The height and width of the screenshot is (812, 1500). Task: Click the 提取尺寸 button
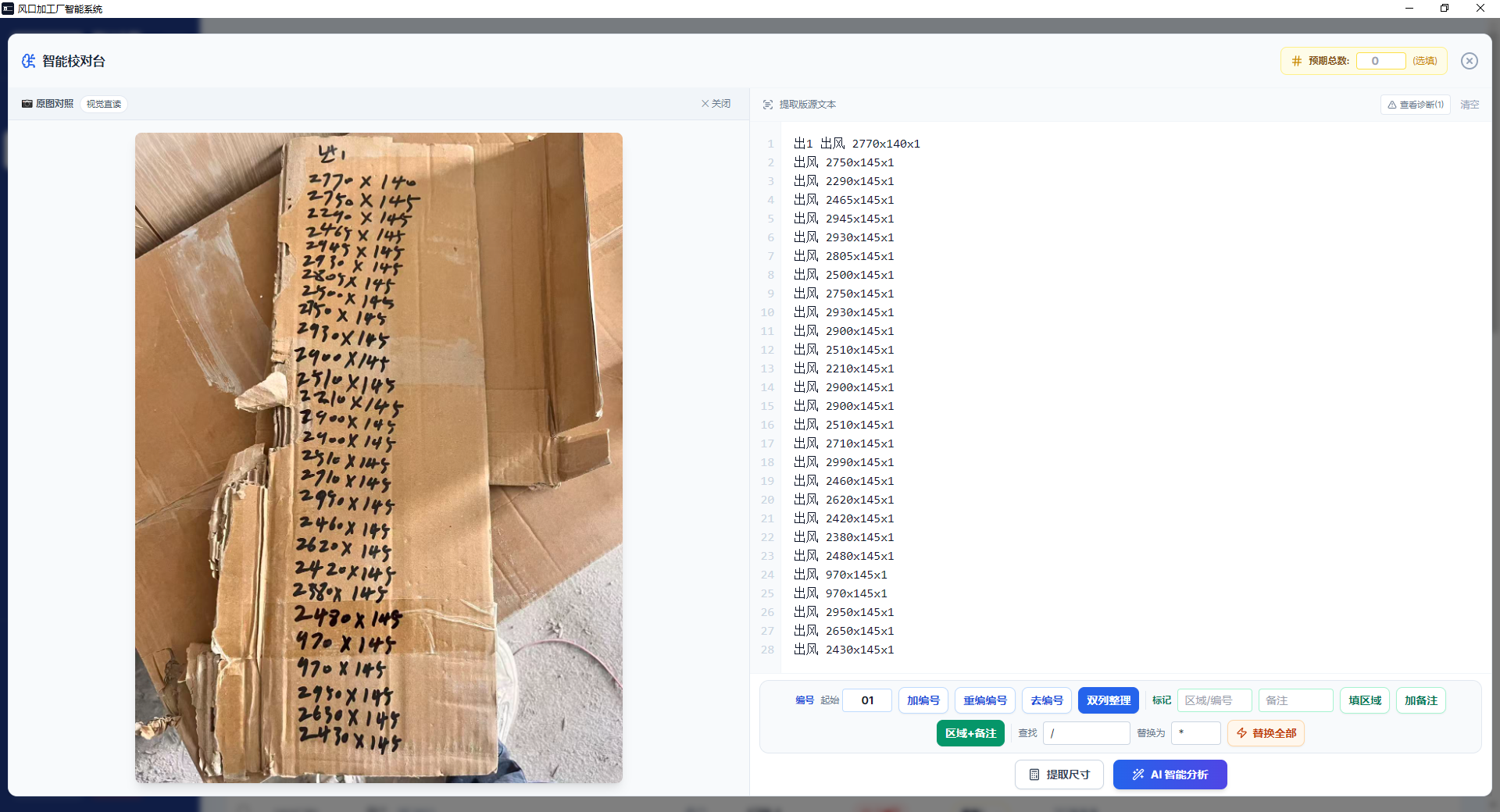[1059, 775]
